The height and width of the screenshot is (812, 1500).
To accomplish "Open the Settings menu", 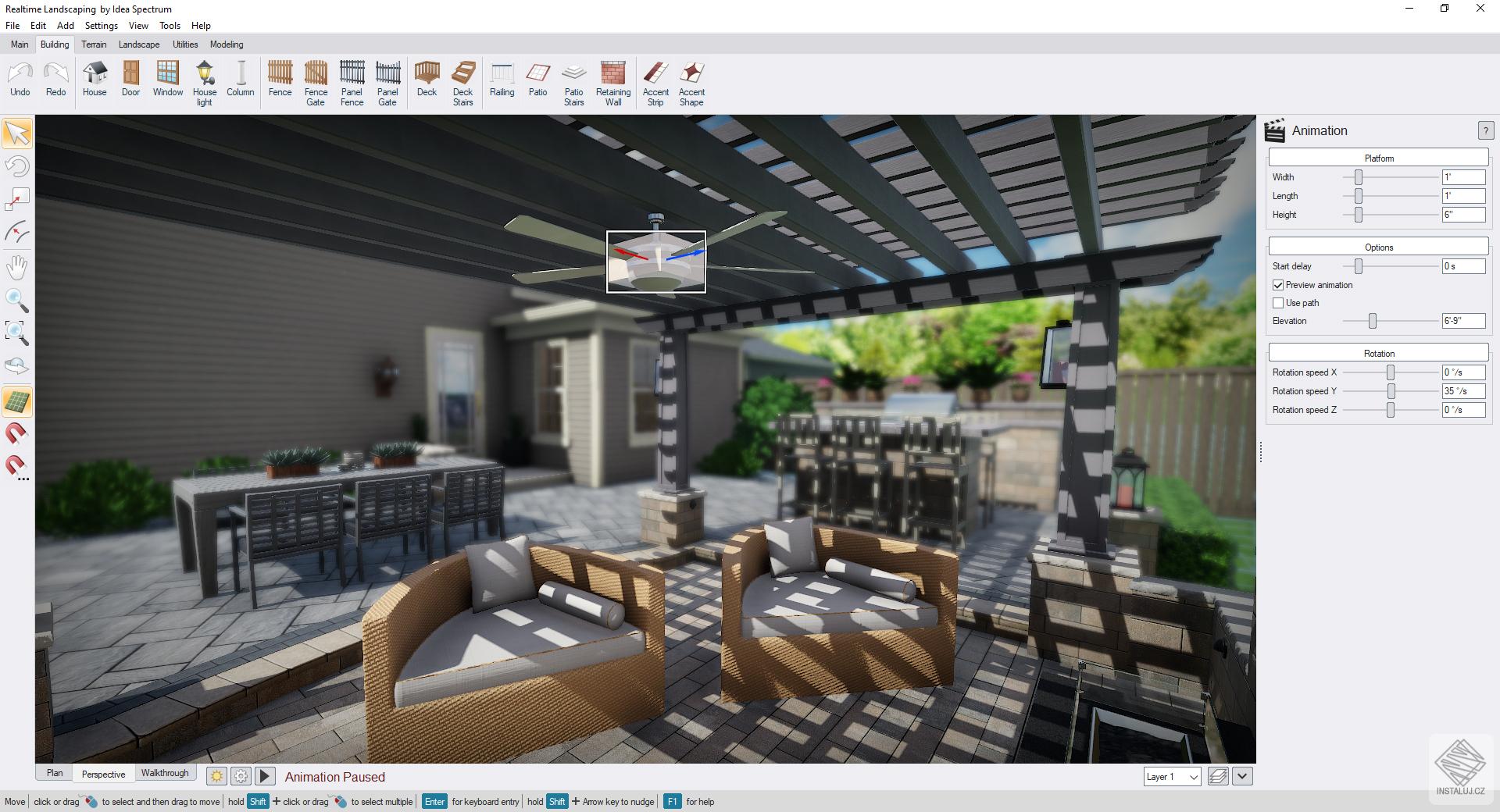I will [101, 25].
